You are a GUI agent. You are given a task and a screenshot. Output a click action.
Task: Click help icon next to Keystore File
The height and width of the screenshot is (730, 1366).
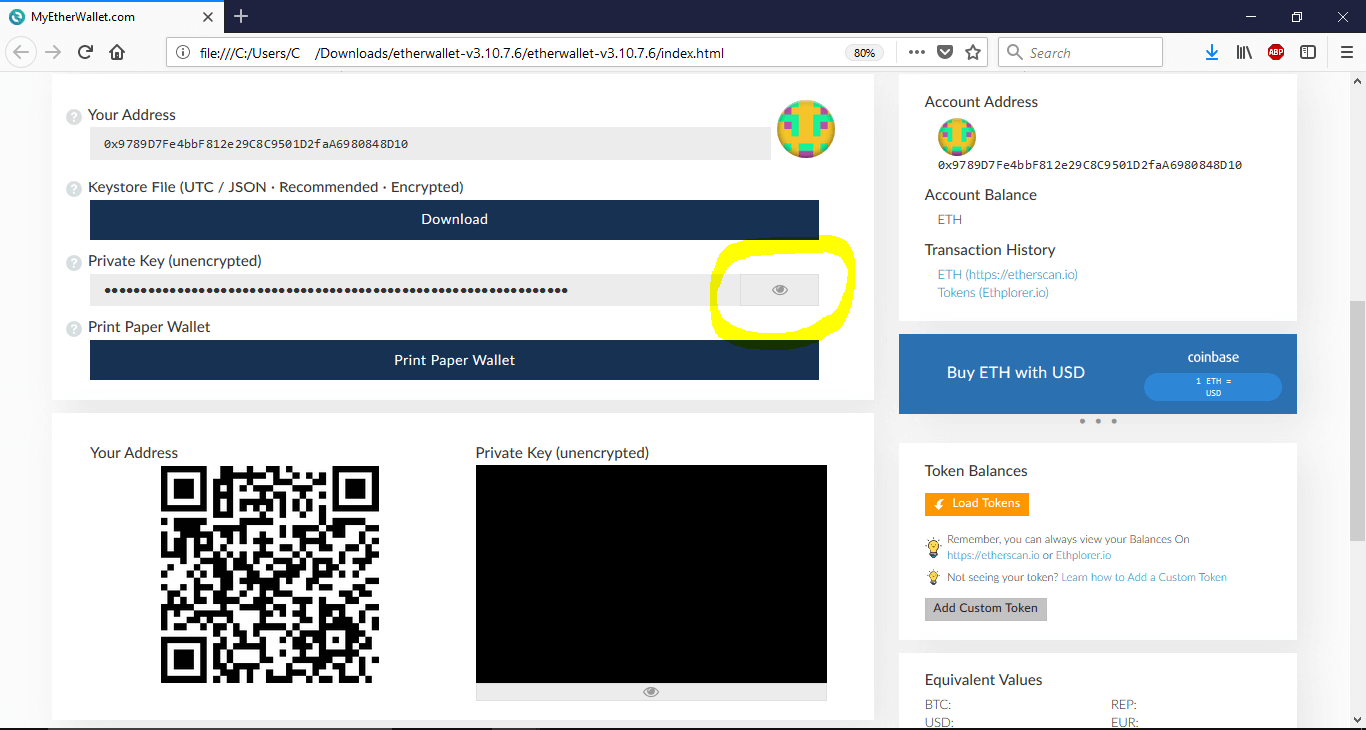tap(73, 189)
